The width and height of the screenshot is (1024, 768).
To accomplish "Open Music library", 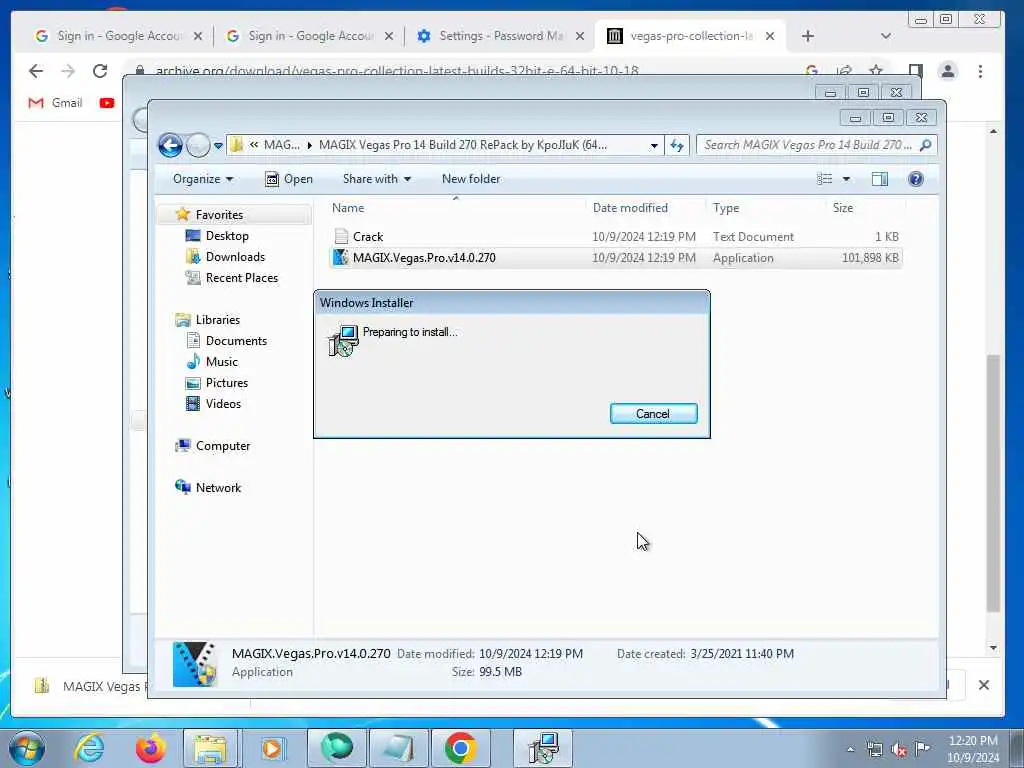I will (x=221, y=361).
